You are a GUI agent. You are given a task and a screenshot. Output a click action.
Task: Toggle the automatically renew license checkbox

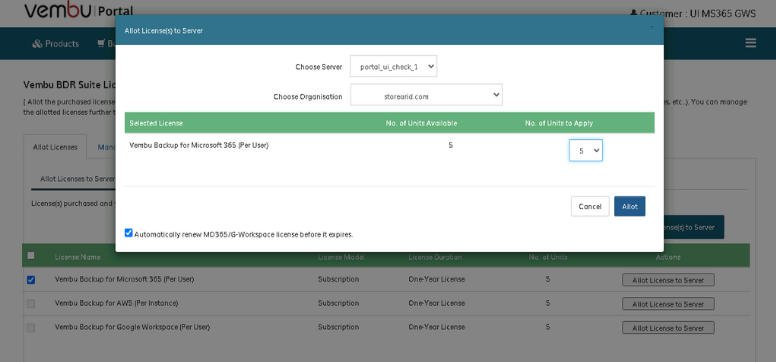pos(129,233)
